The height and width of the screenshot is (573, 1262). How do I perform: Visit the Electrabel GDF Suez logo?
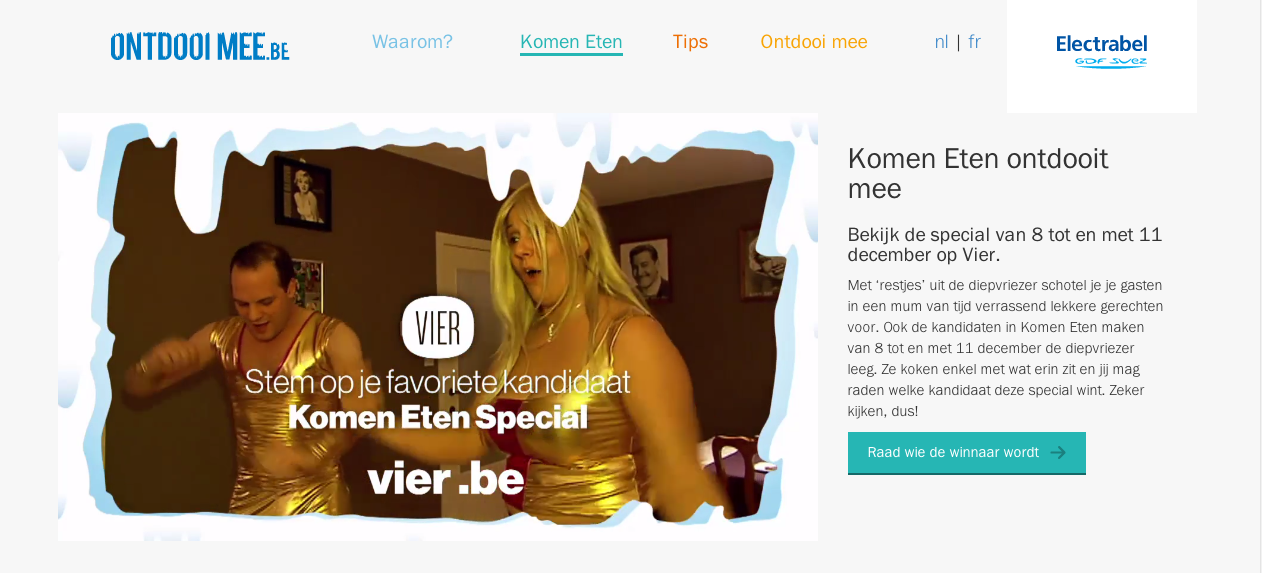coord(1101,51)
